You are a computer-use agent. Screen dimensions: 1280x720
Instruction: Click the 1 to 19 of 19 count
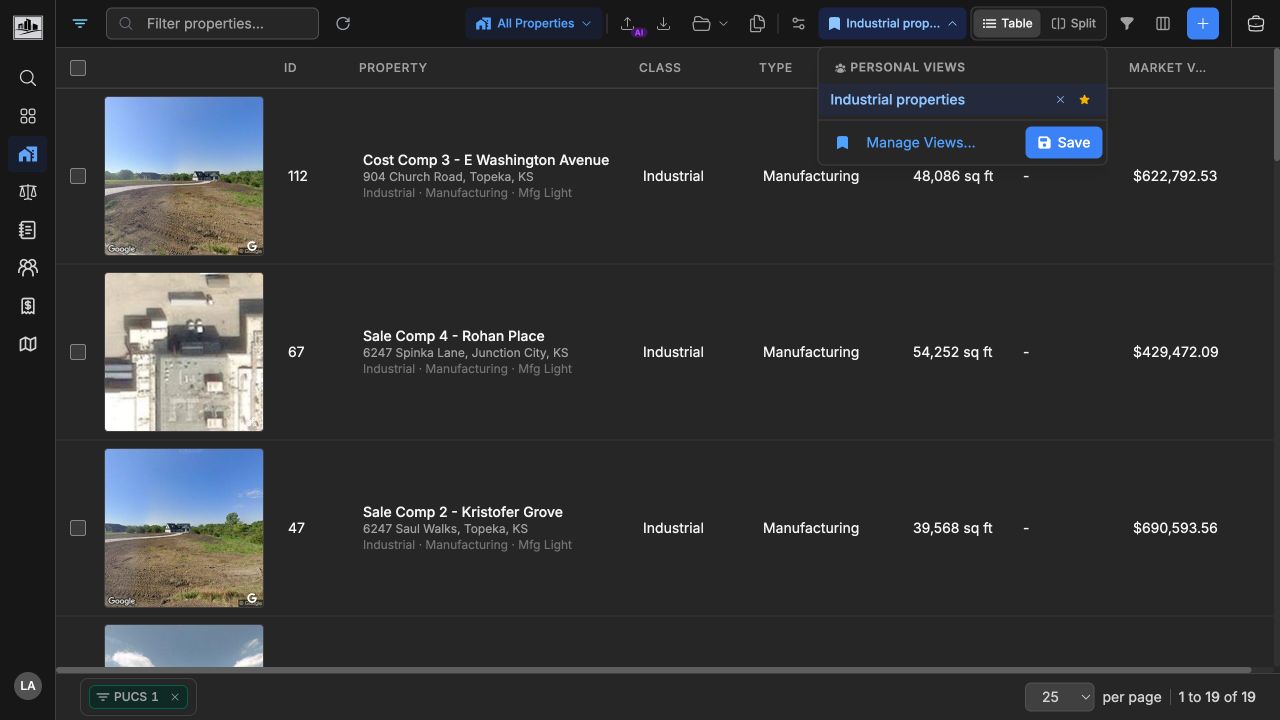tap(1216, 697)
